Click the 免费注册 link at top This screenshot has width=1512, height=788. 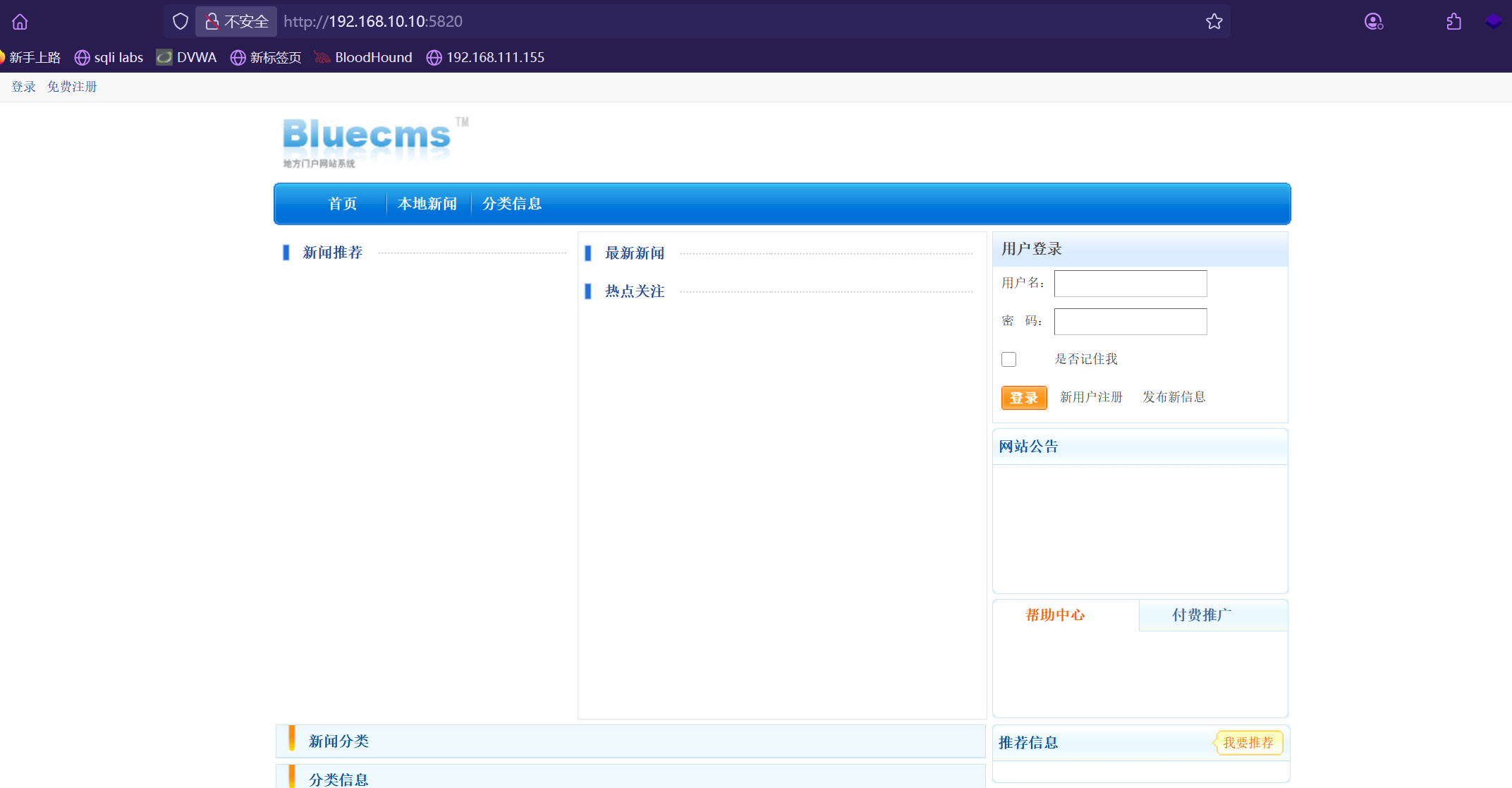[72, 87]
